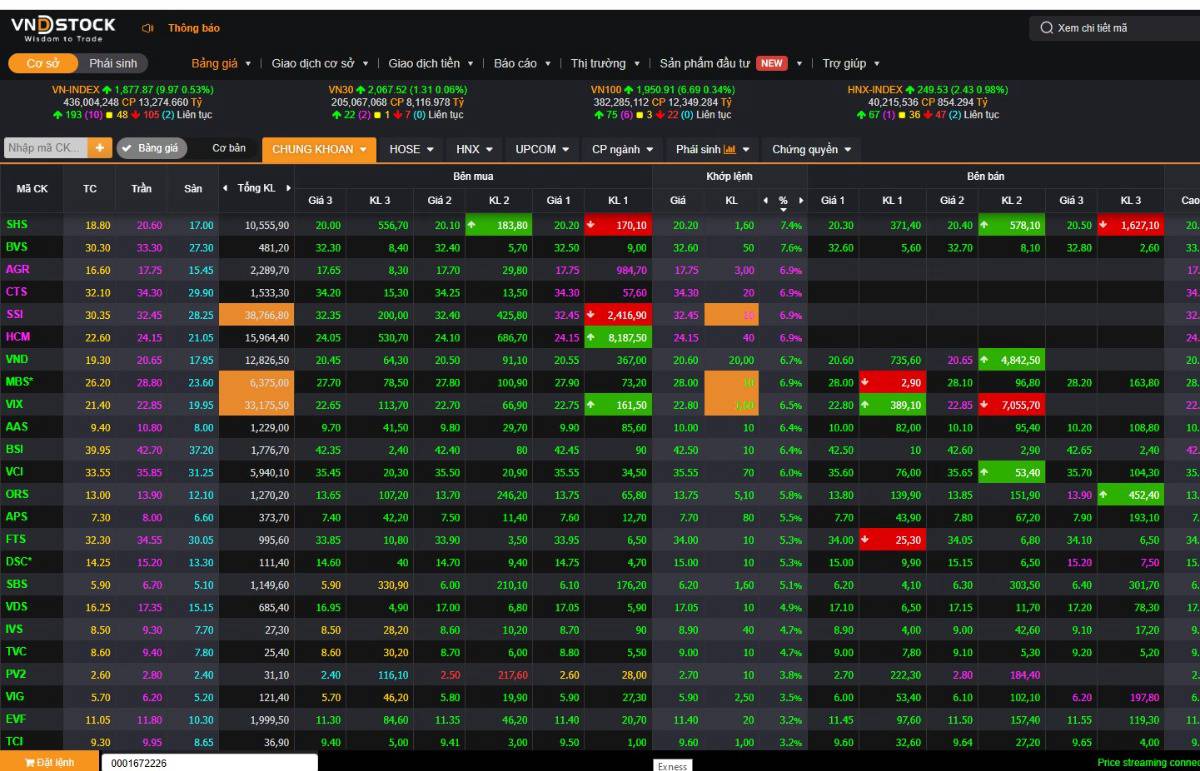Open the CP ngành dropdown

622,149
